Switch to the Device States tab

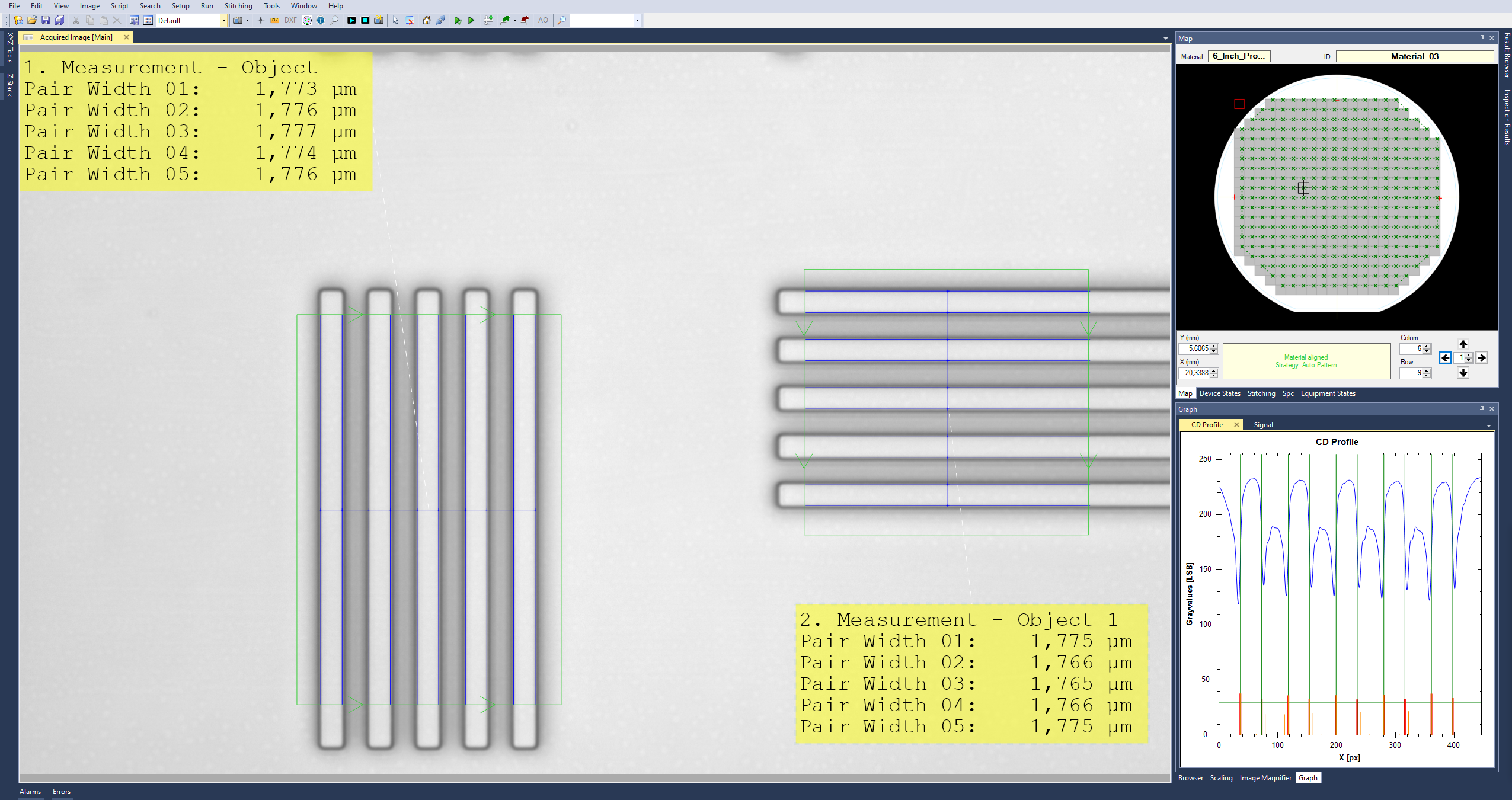click(1219, 393)
